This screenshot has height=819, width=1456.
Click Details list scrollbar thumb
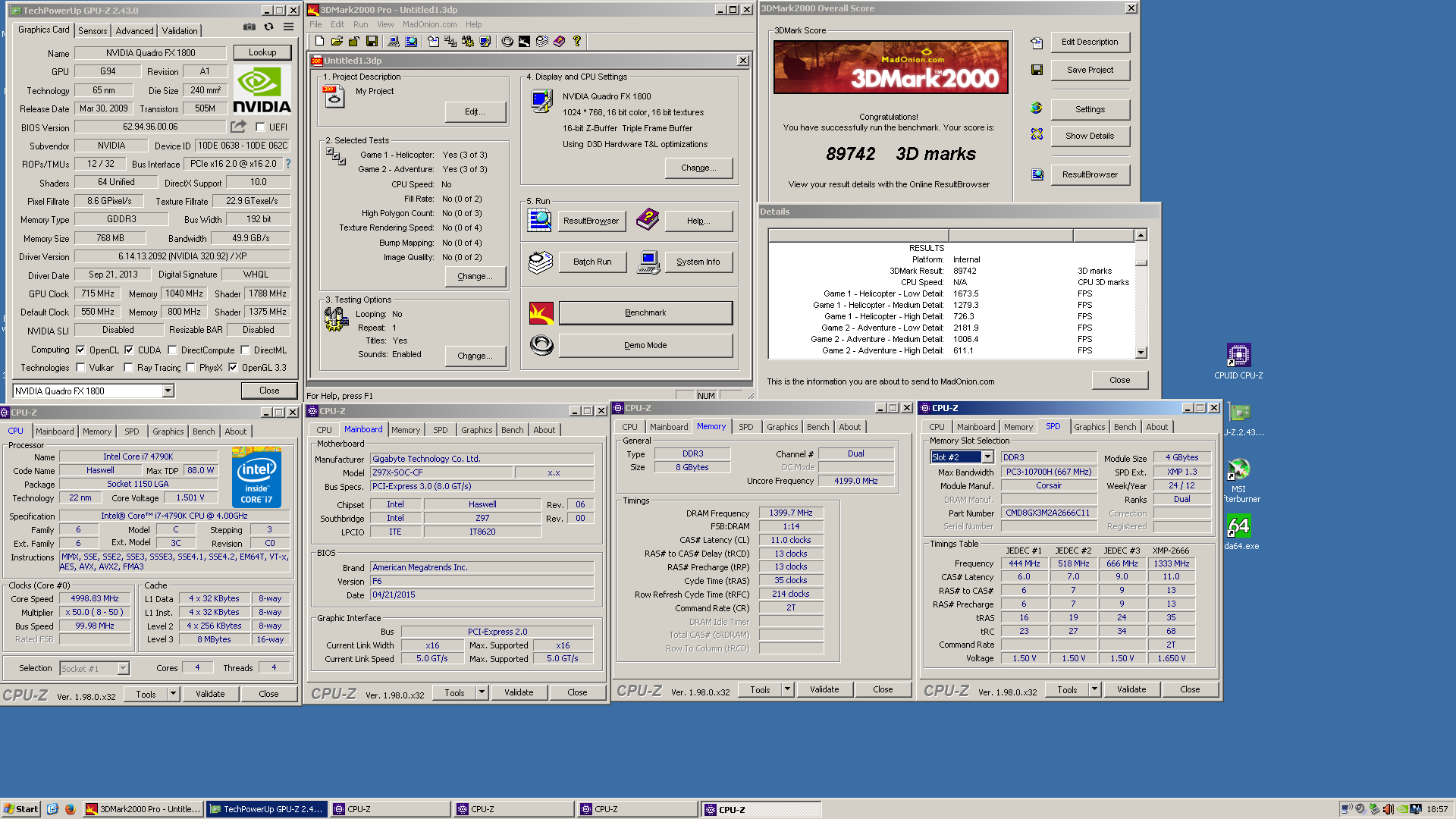(x=1141, y=263)
